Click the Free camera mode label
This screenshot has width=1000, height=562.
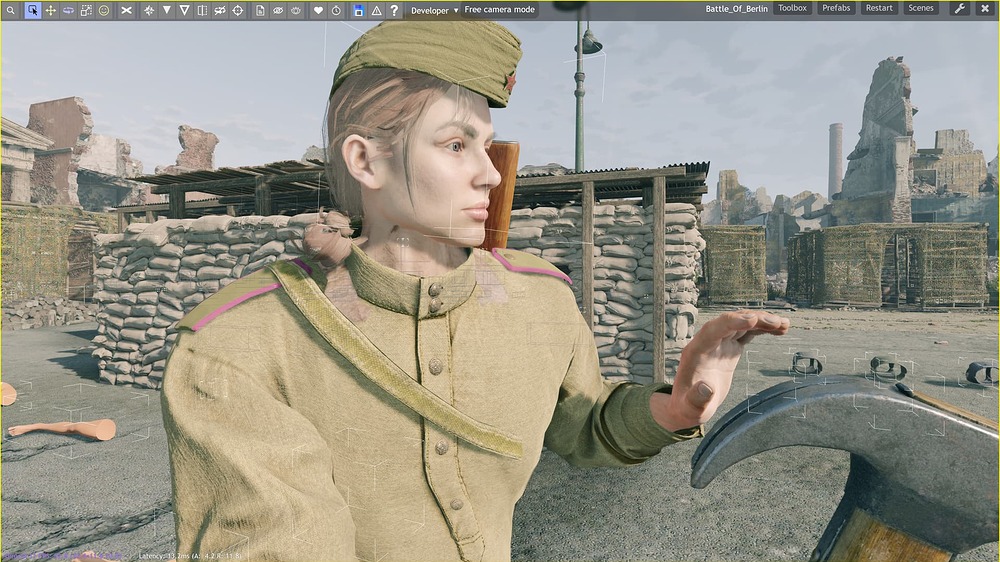point(500,10)
